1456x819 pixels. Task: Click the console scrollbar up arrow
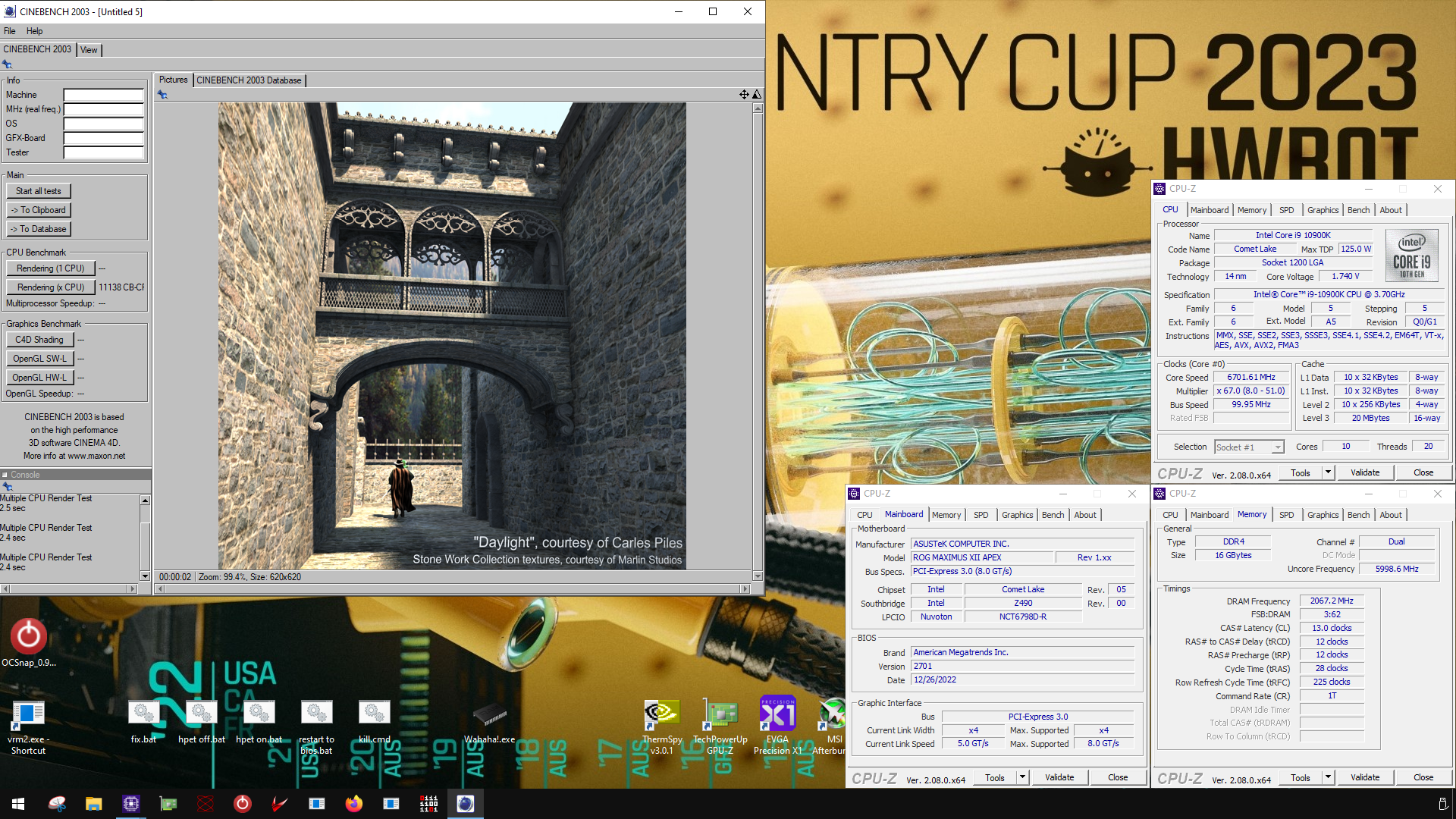click(145, 500)
